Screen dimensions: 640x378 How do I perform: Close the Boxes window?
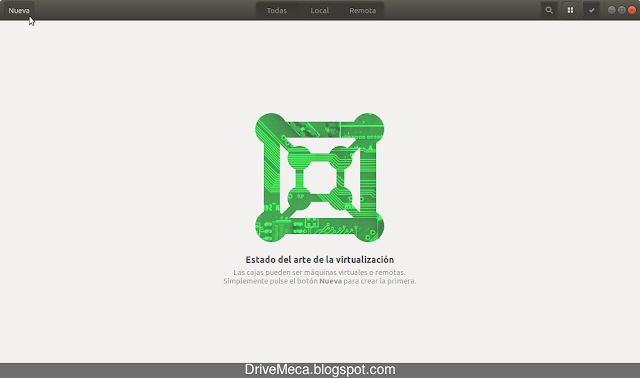(632, 10)
